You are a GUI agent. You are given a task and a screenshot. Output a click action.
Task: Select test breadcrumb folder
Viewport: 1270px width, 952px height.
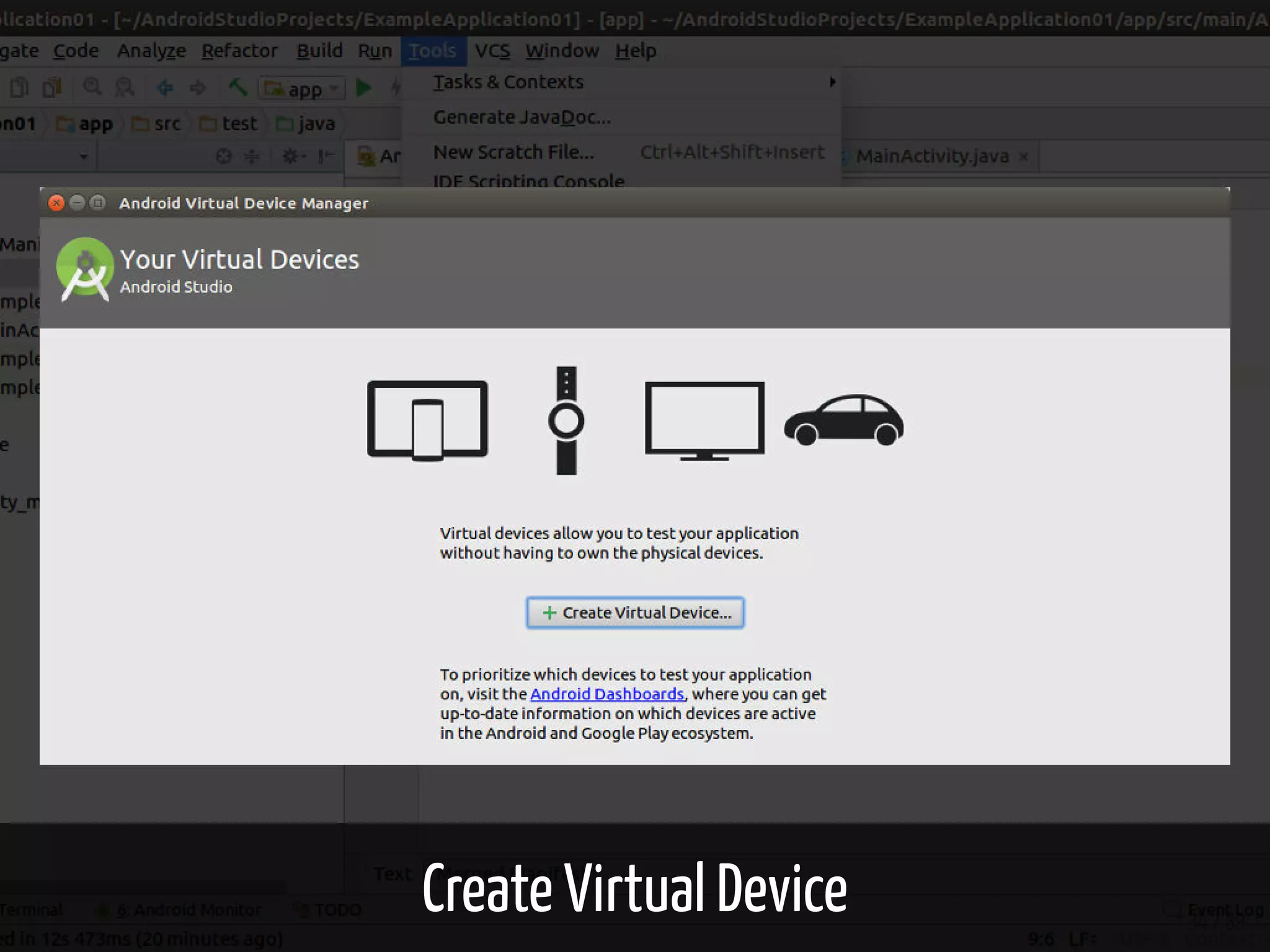point(228,124)
